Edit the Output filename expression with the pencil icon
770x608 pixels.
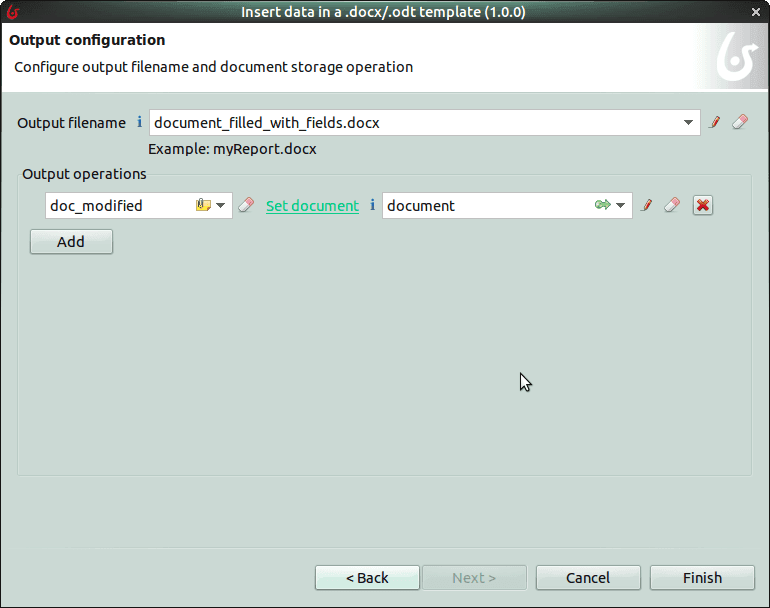click(x=715, y=122)
